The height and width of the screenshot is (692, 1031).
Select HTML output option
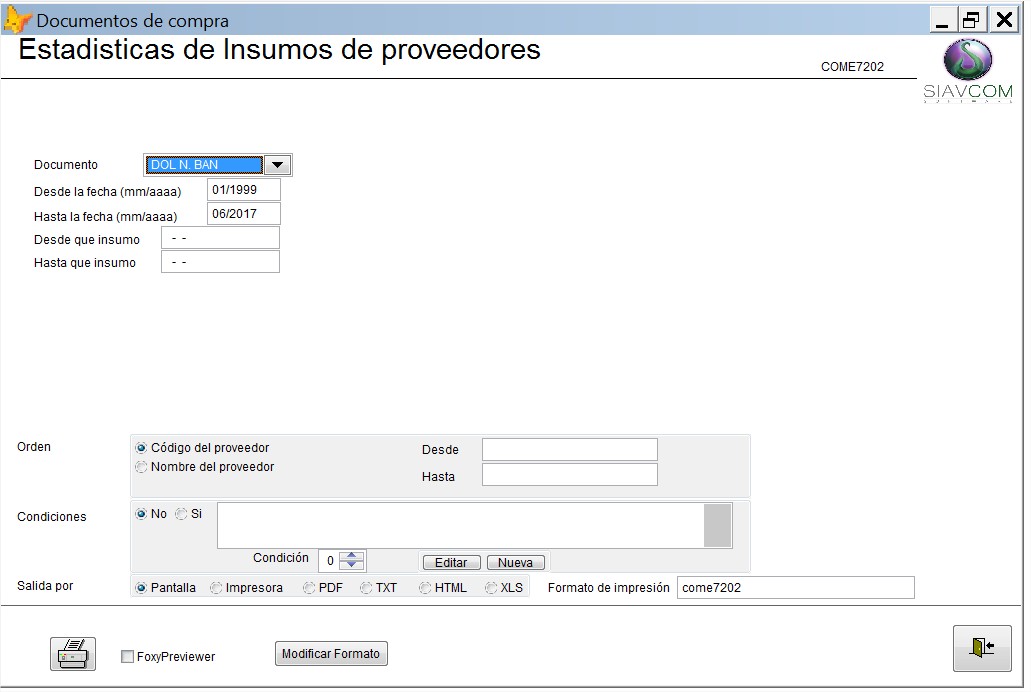(x=425, y=588)
